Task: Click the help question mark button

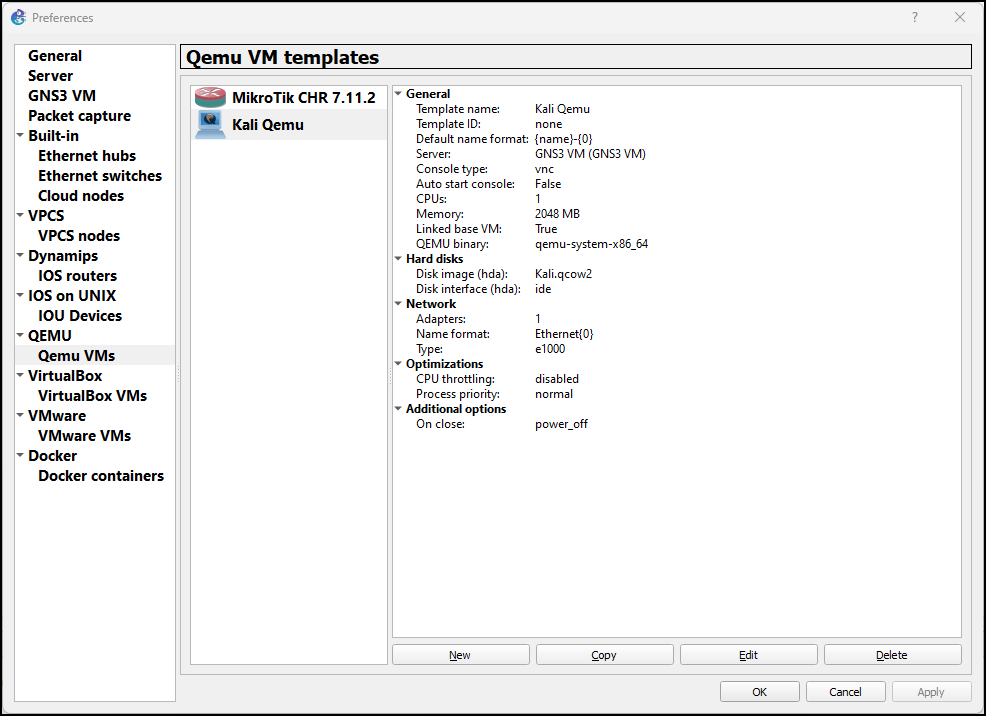Action: pos(915,18)
